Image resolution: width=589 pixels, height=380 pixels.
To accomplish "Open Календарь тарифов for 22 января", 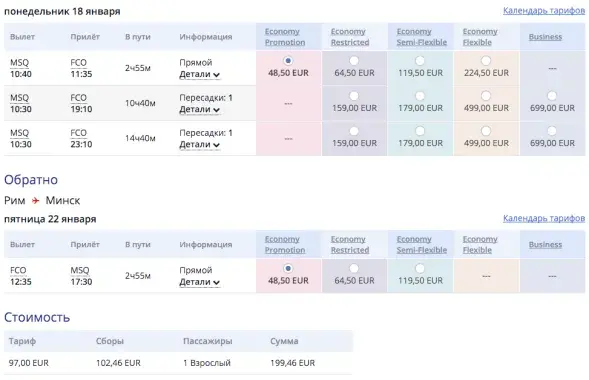I will (x=544, y=218).
